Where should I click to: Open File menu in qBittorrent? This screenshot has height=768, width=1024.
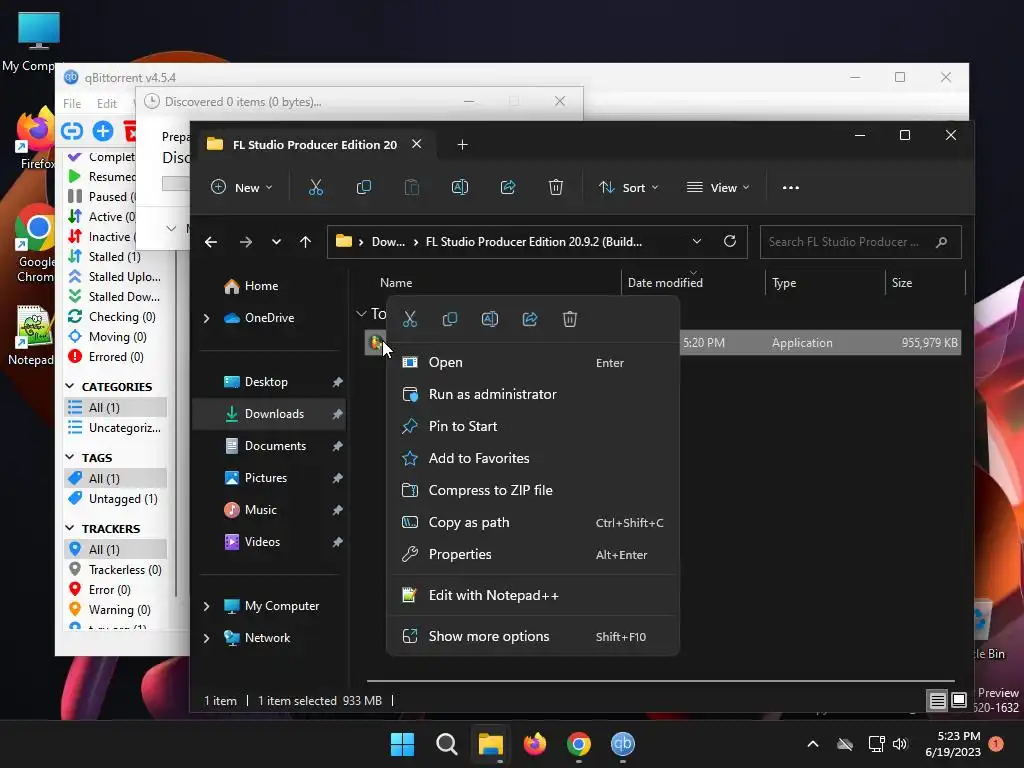point(72,103)
